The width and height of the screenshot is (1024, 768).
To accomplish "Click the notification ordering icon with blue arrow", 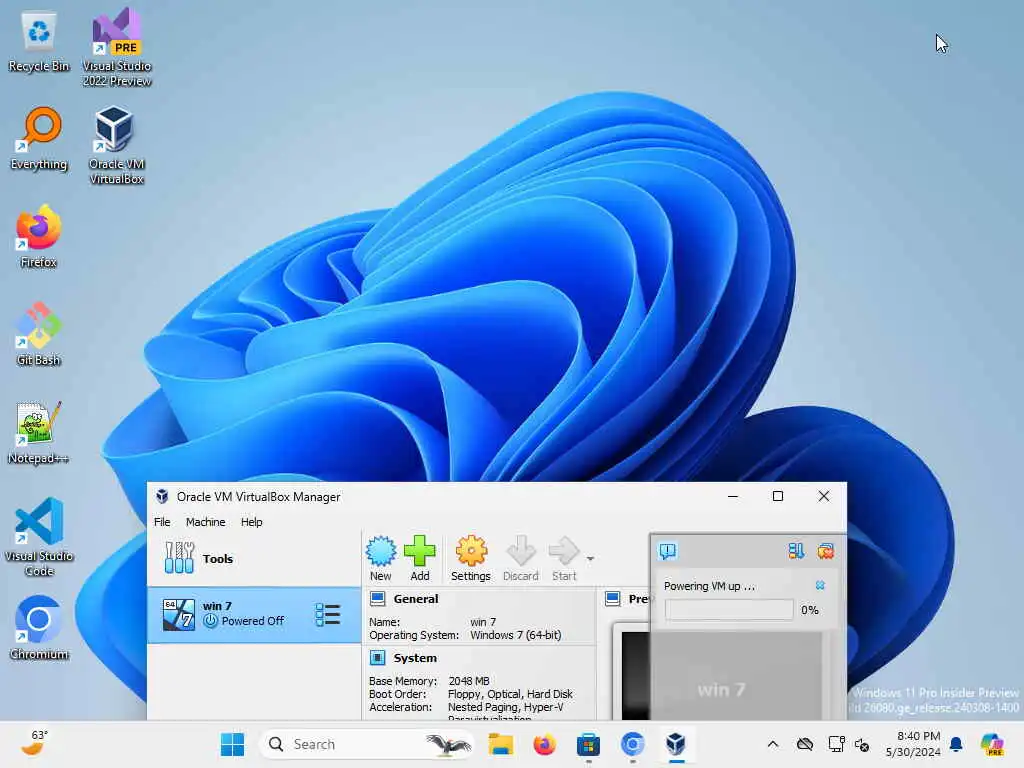I will pos(795,551).
